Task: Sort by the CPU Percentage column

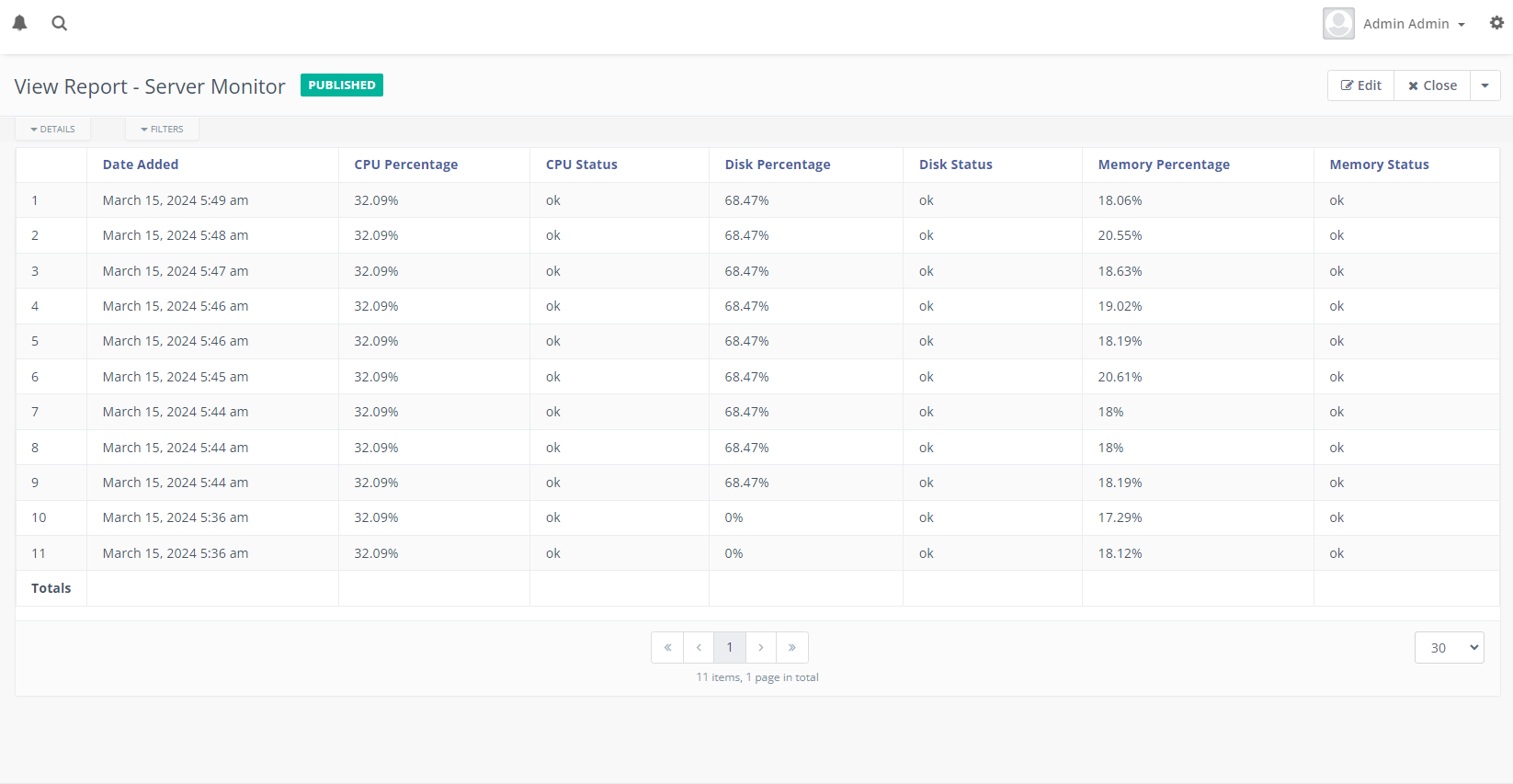Action: pos(406,165)
